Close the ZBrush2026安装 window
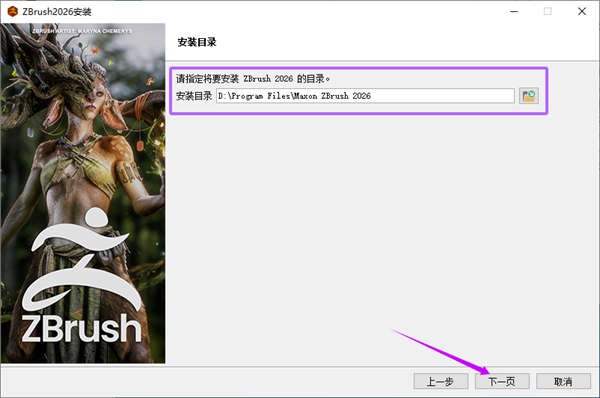 (x=582, y=11)
